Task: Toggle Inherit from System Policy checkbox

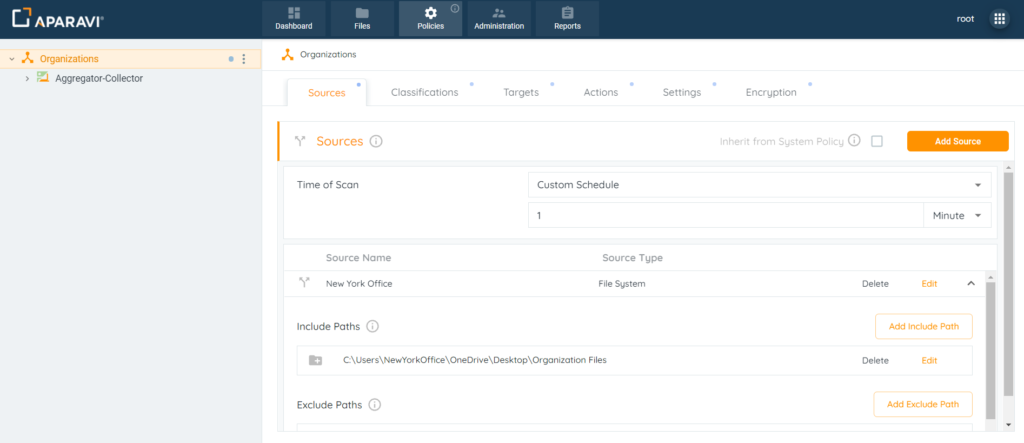Action: pyautogui.click(x=877, y=141)
